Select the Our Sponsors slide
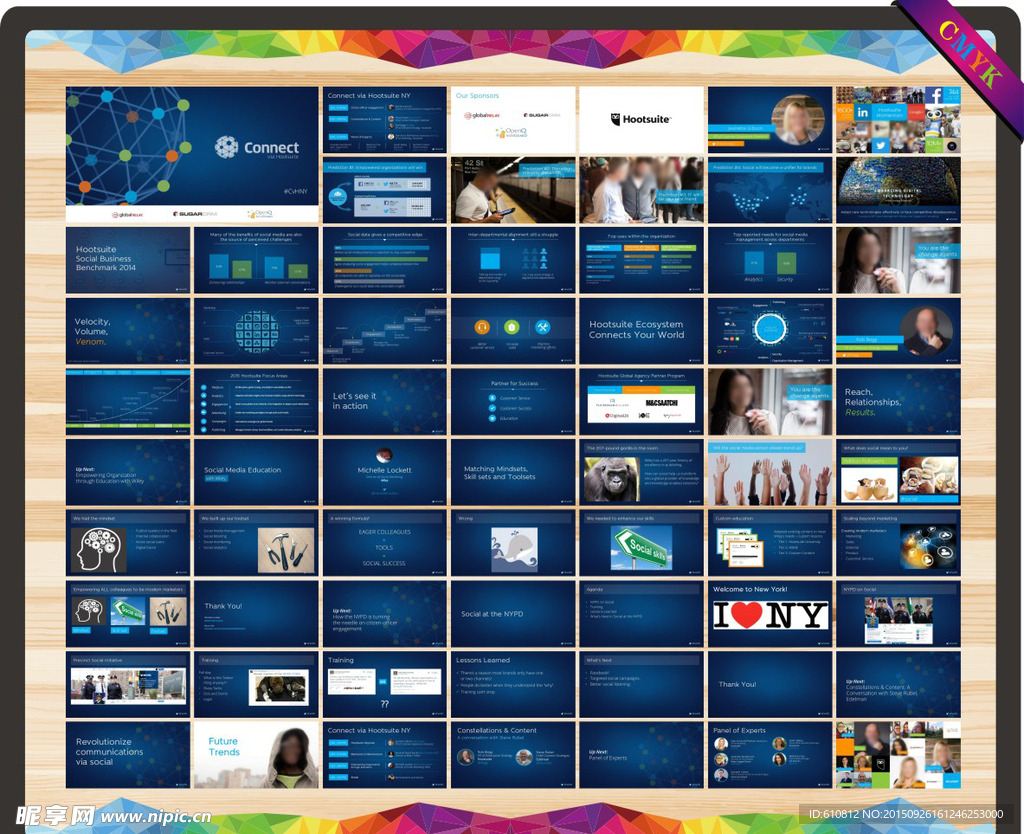Viewport: 1024px width, 834px height. pyautogui.click(x=513, y=120)
